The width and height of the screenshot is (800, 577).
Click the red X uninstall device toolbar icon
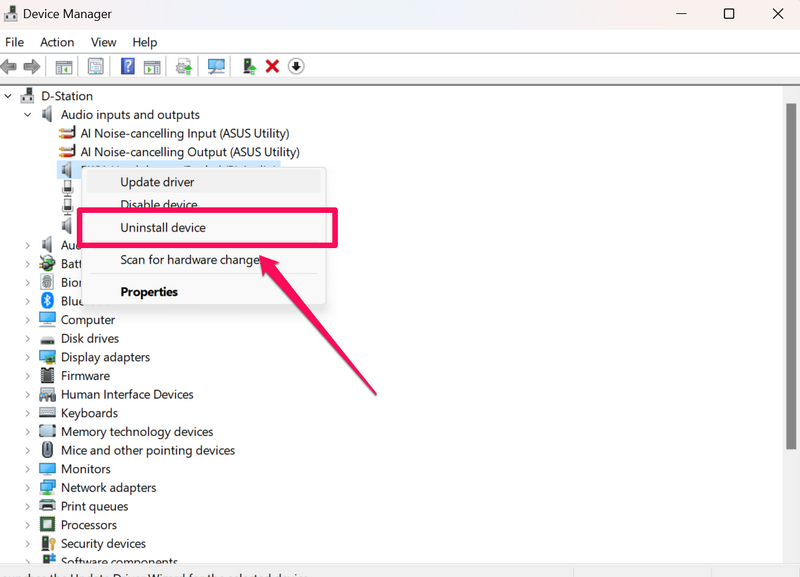272,67
